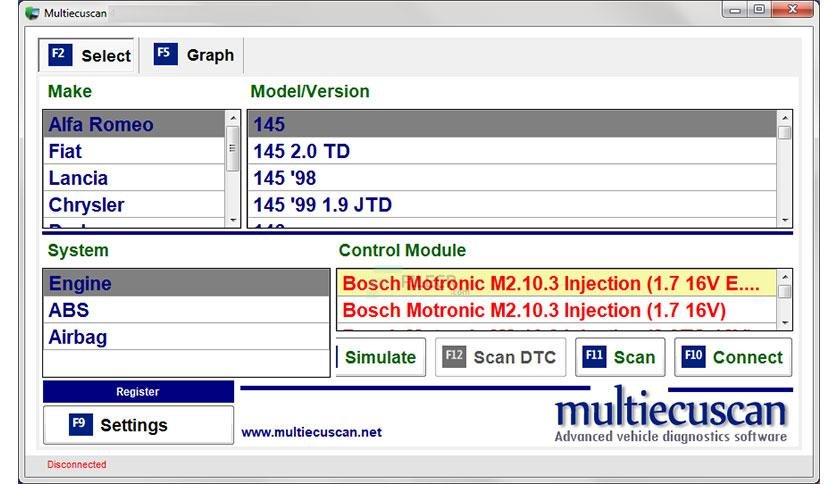Click Control Module scrollbar down arrow

pos(784,323)
